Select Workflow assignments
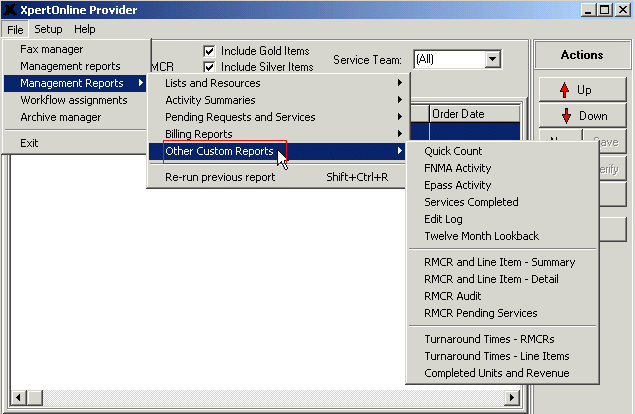 click(75, 100)
